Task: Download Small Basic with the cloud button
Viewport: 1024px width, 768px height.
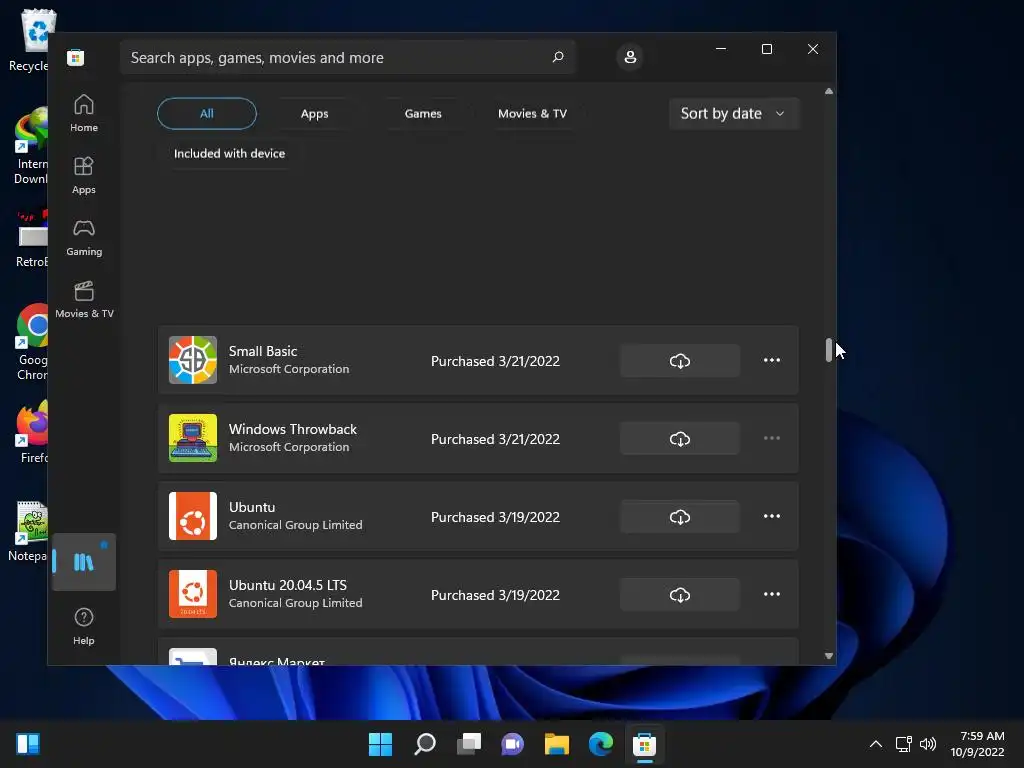Action: pos(680,360)
